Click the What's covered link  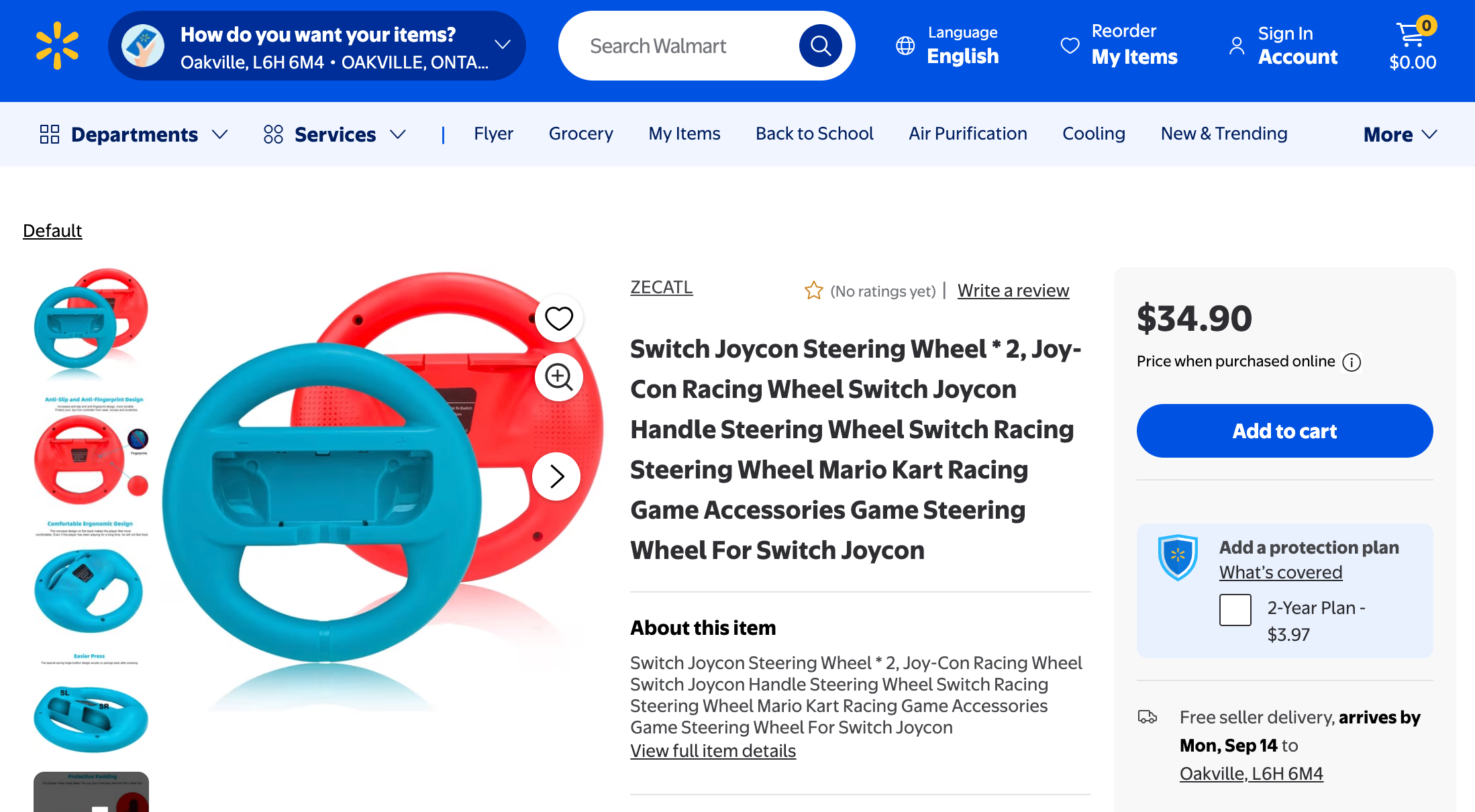(1280, 572)
